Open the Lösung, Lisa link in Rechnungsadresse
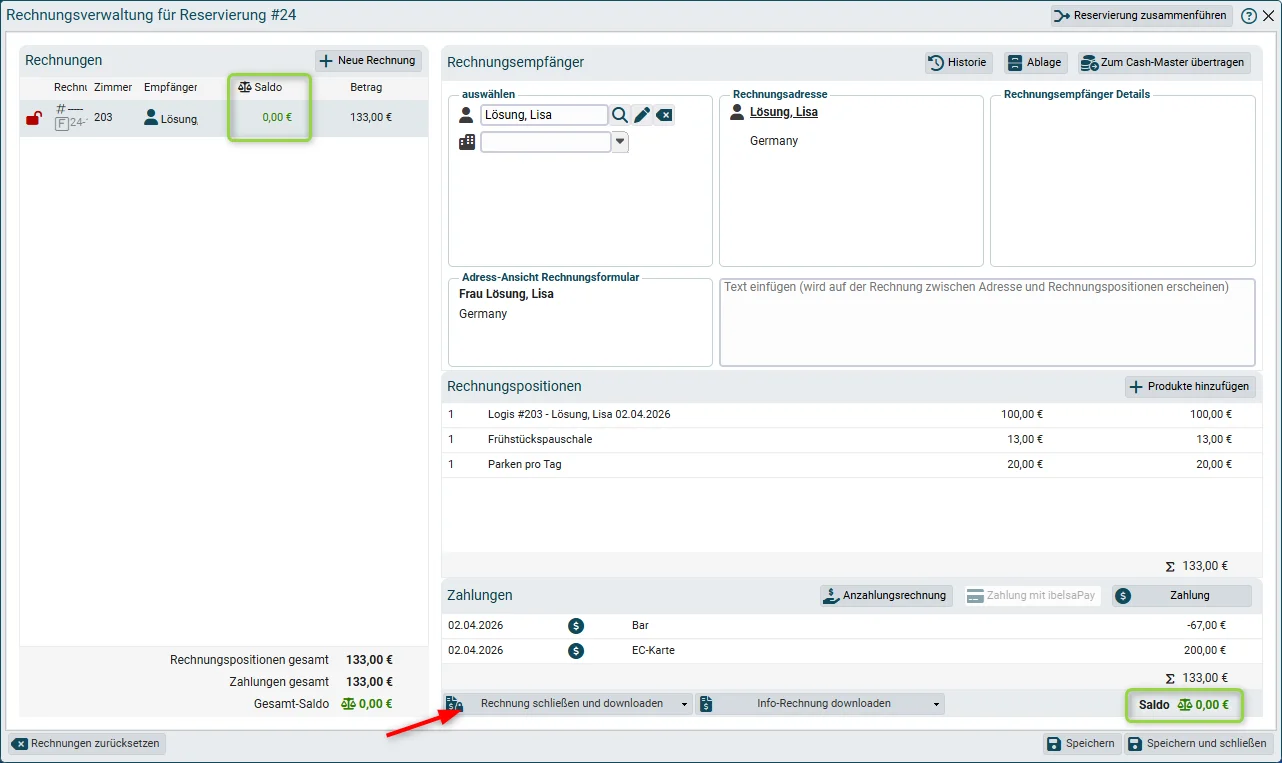This screenshot has height=763, width=1282. click(784, 112)
